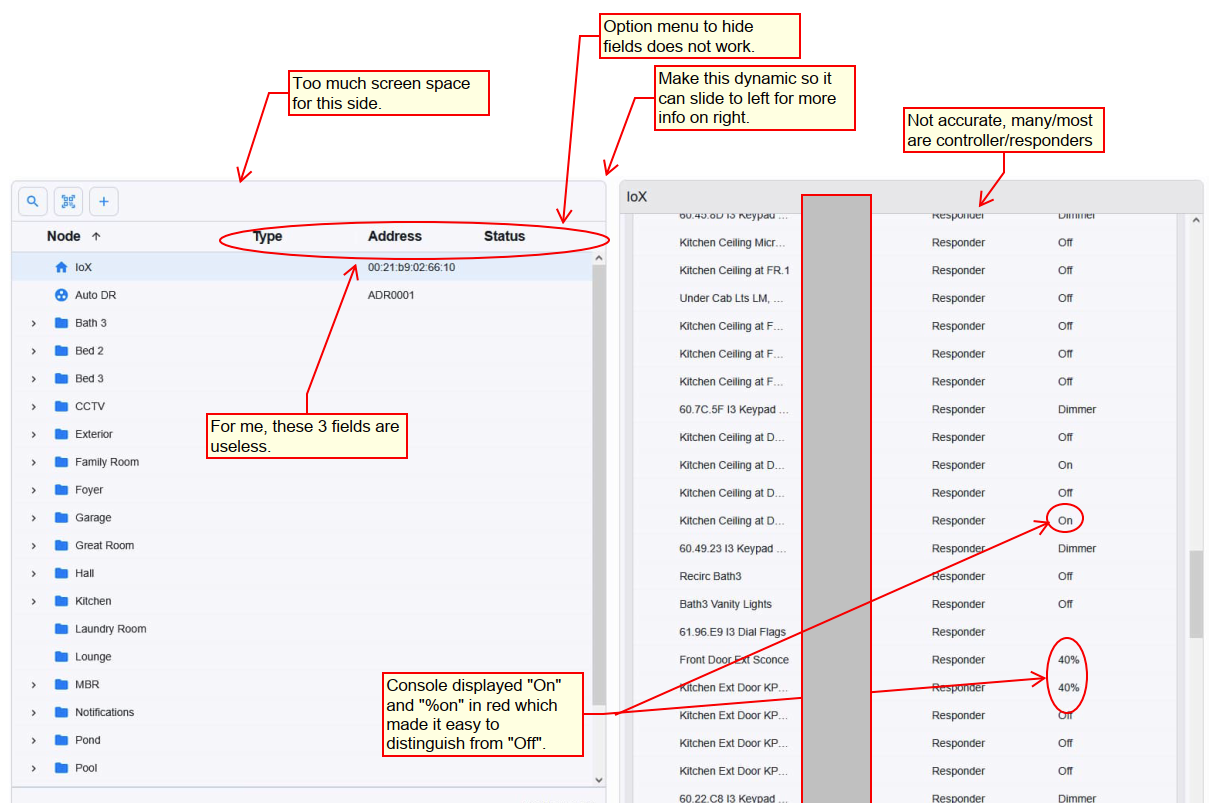Click the IoX panel scrollbar thumb

pos(1196,594)
